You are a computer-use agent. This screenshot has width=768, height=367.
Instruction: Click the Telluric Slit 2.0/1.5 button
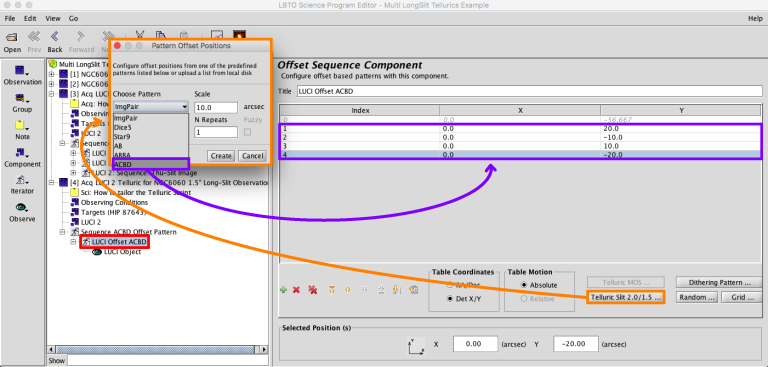tap(625, 297)
